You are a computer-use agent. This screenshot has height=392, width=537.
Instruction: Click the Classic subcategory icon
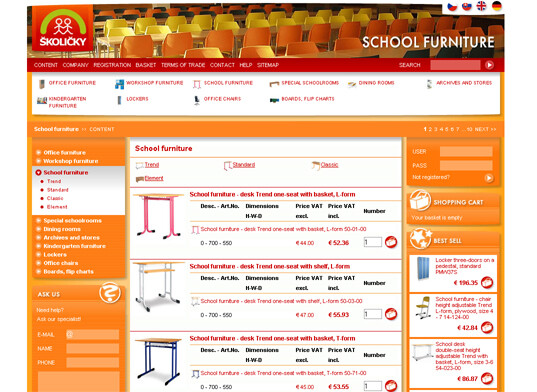[x=315, y=165]
